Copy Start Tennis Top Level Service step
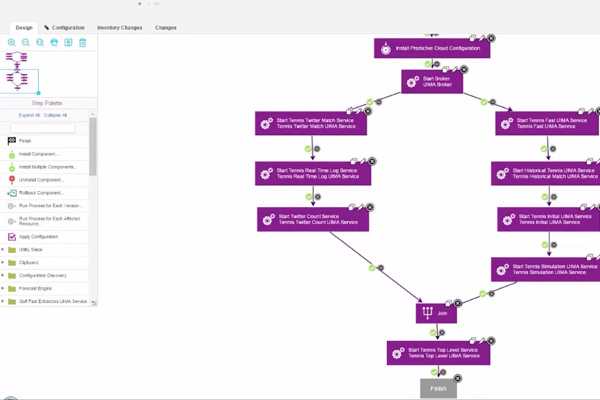 tap(473, 341)
